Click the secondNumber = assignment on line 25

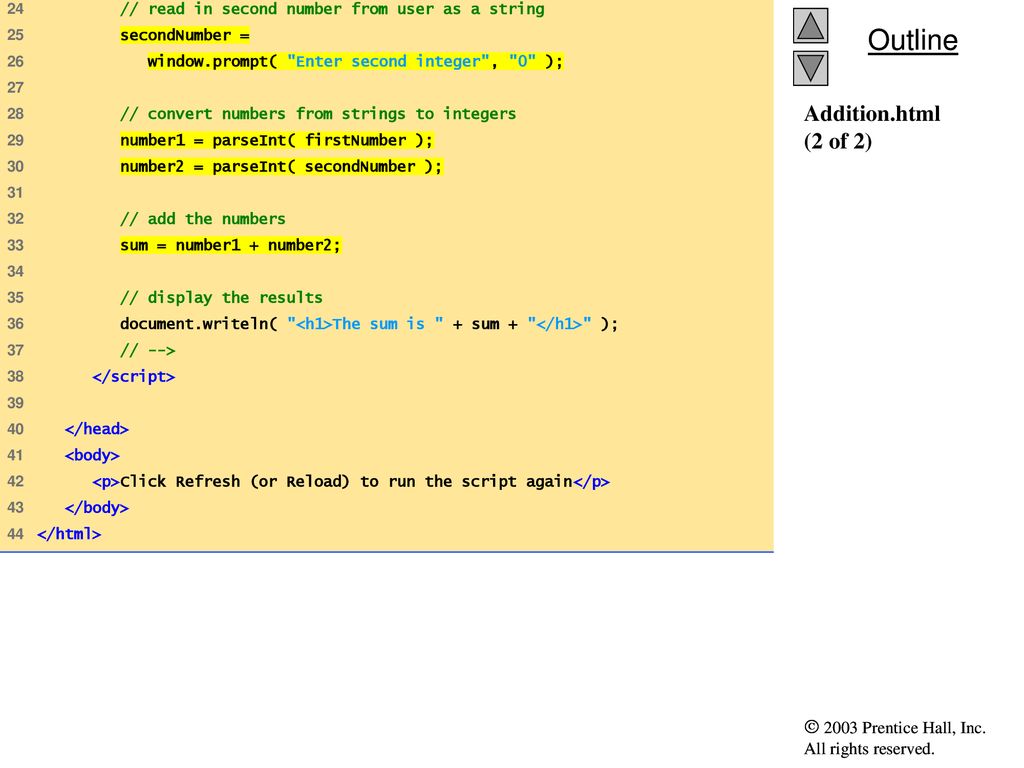click(185, 35)
